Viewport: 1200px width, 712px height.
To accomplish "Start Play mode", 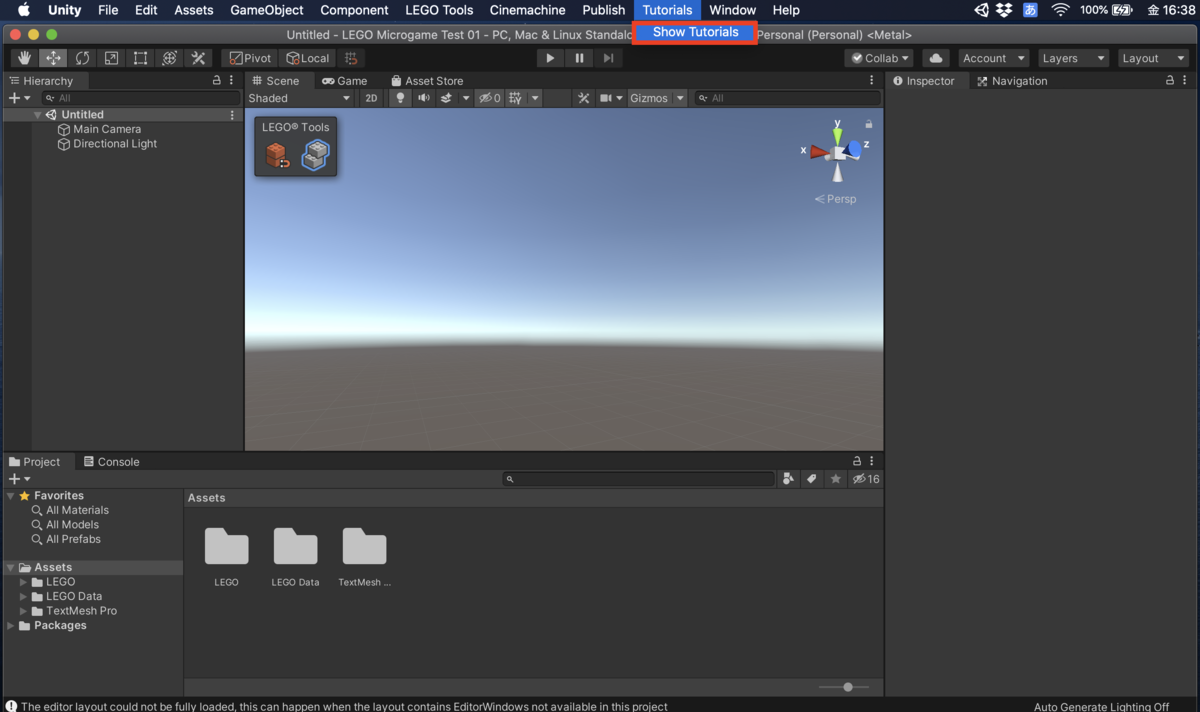I will [x=550, y=58].
